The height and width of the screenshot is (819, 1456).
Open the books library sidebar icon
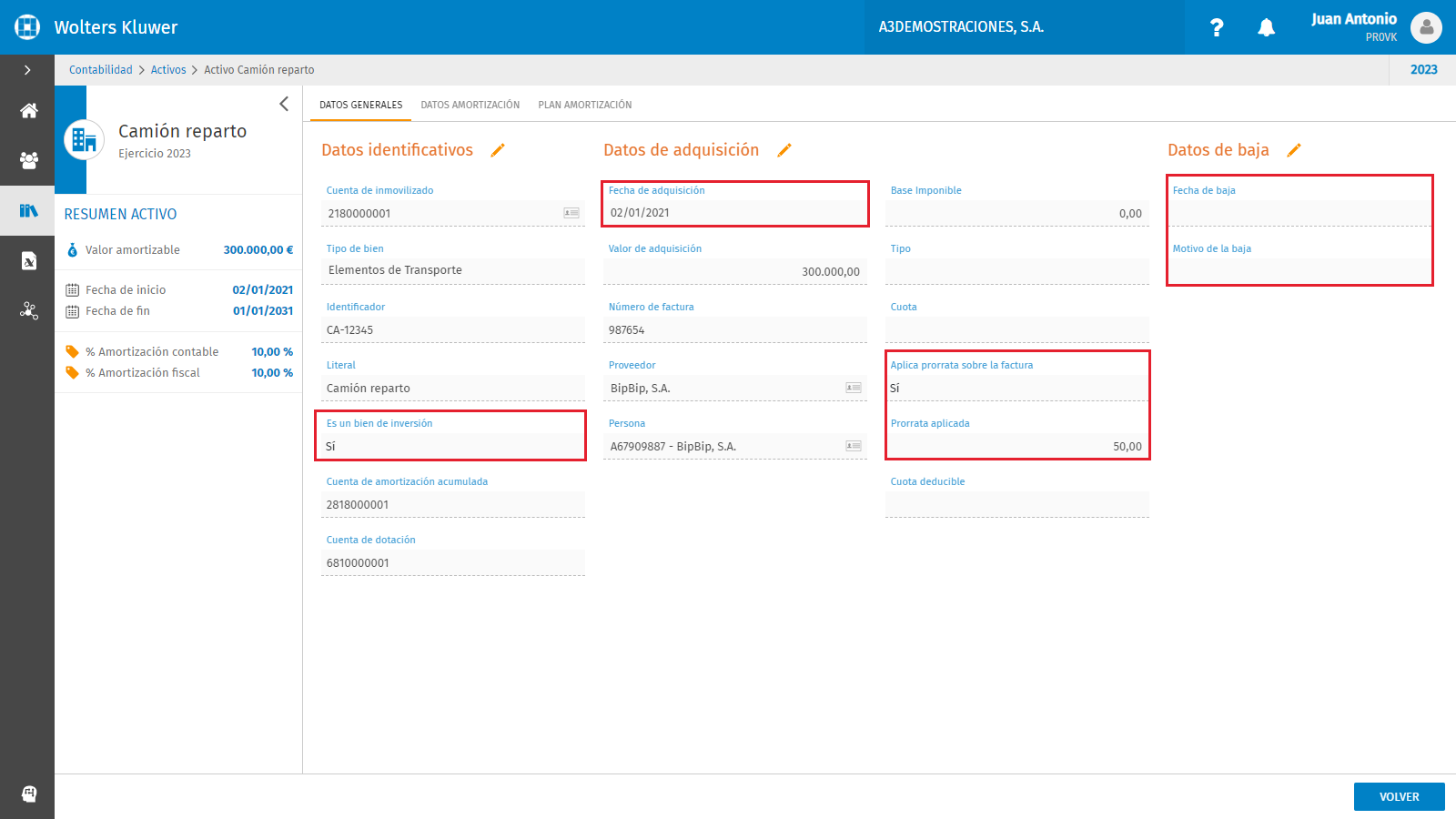pos(29,211)
